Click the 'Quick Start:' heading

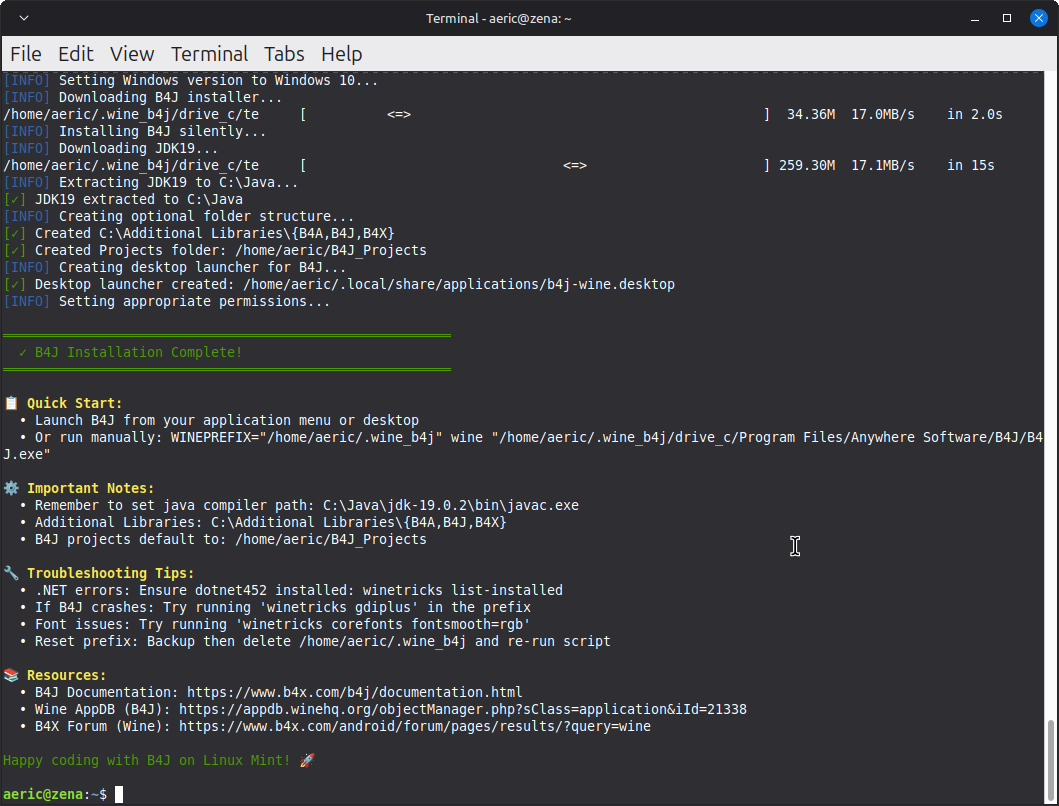(74, 403)
